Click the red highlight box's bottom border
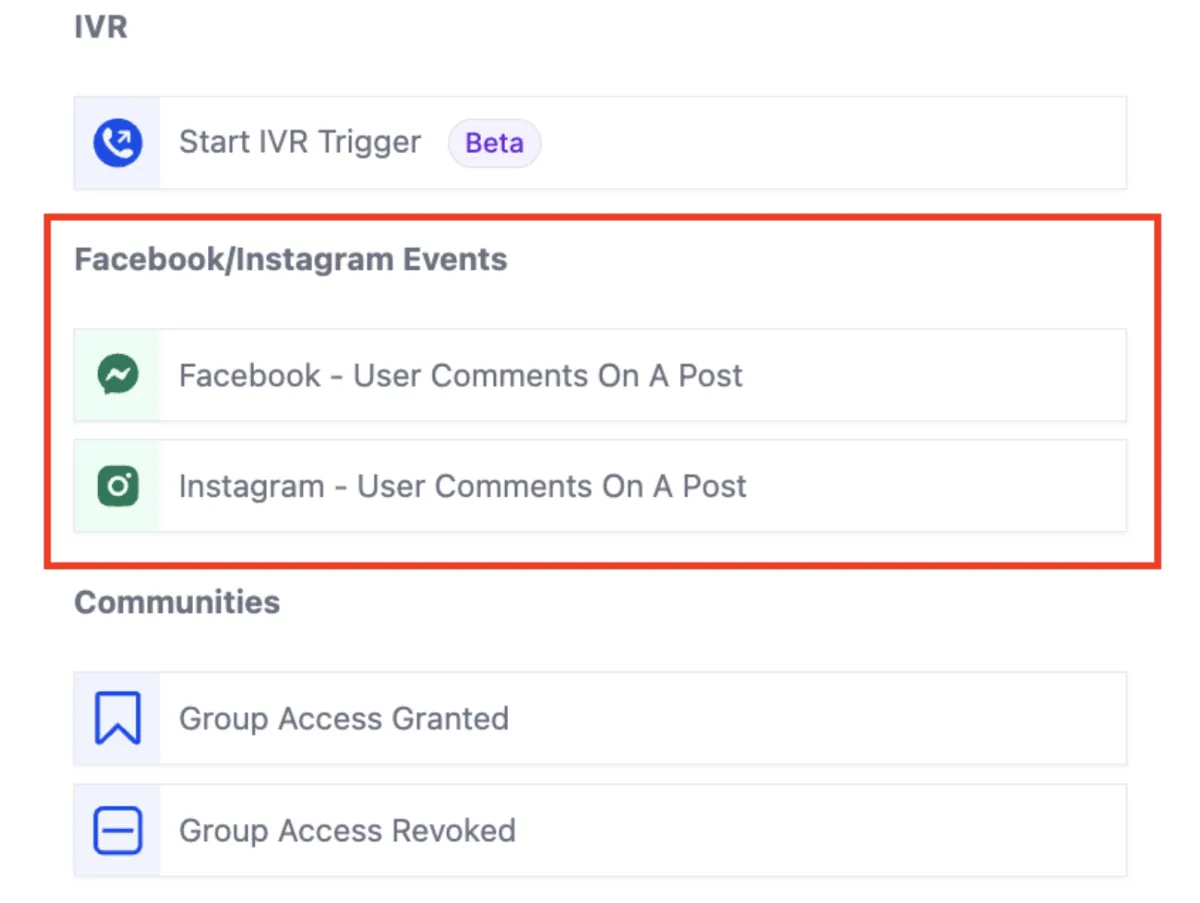The height and width of the screenshot is (903, 1200). 600,566
